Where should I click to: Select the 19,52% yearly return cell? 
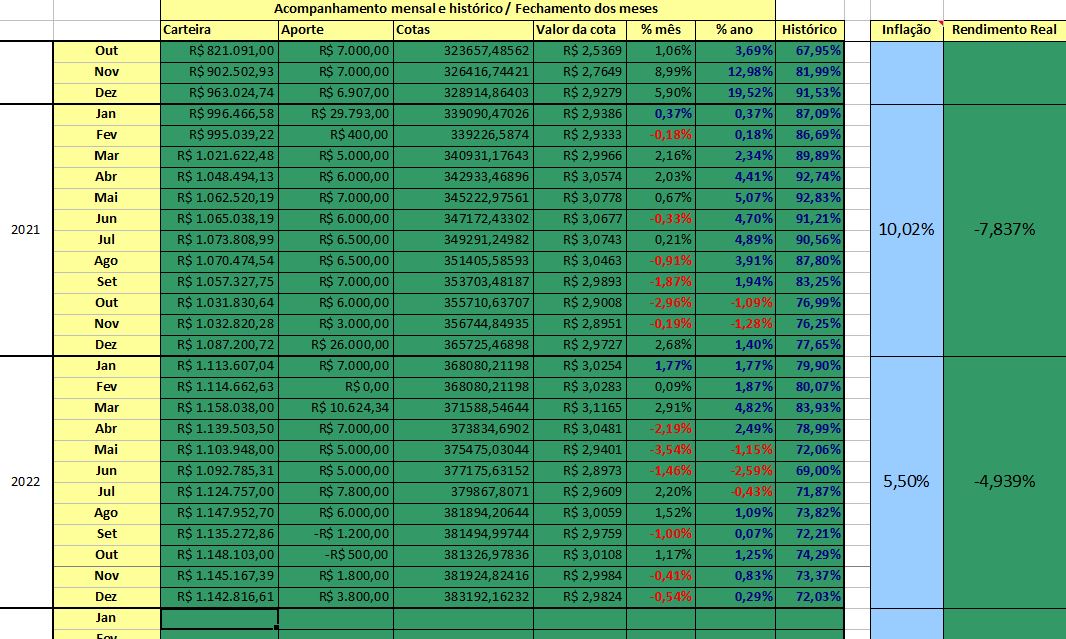pyautogui.click(x=735, y=93)
